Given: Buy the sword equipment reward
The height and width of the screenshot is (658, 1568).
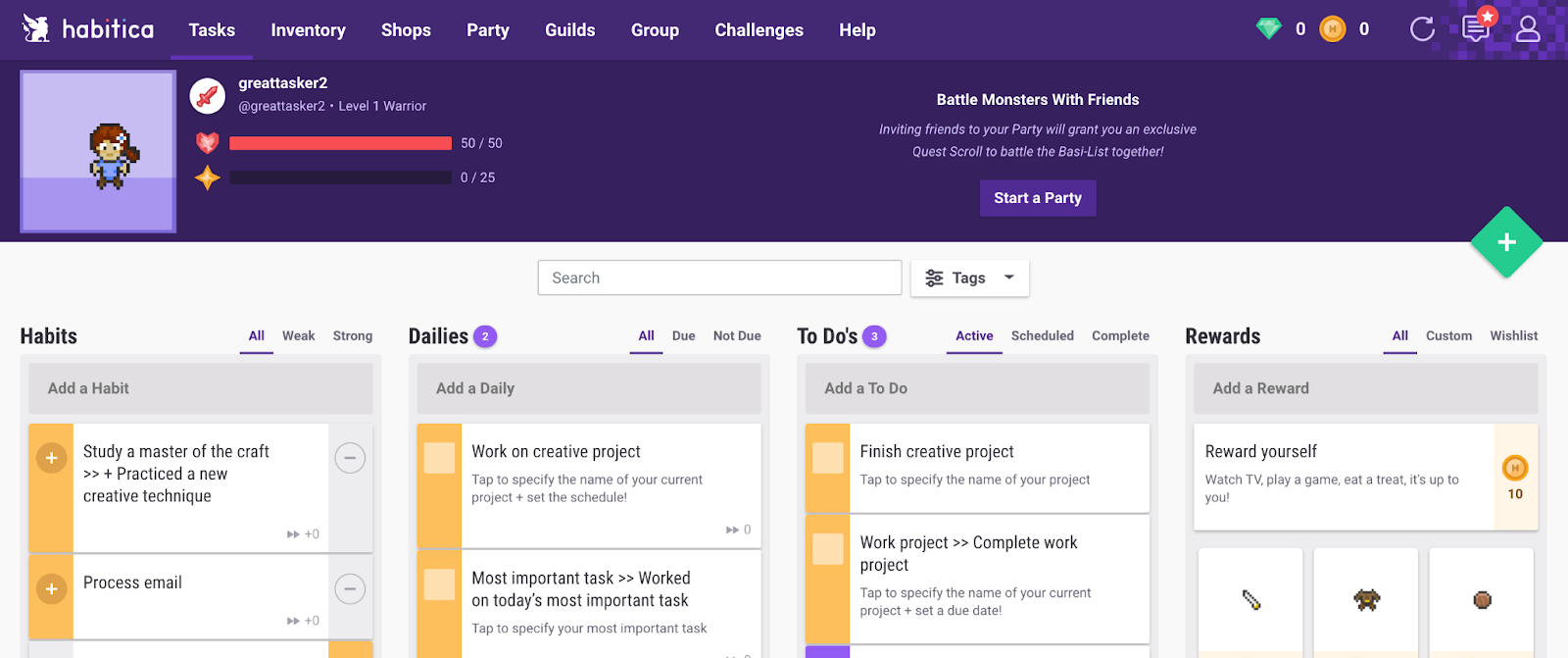Looking at the screenshot, I should (x=1250, y=600).
